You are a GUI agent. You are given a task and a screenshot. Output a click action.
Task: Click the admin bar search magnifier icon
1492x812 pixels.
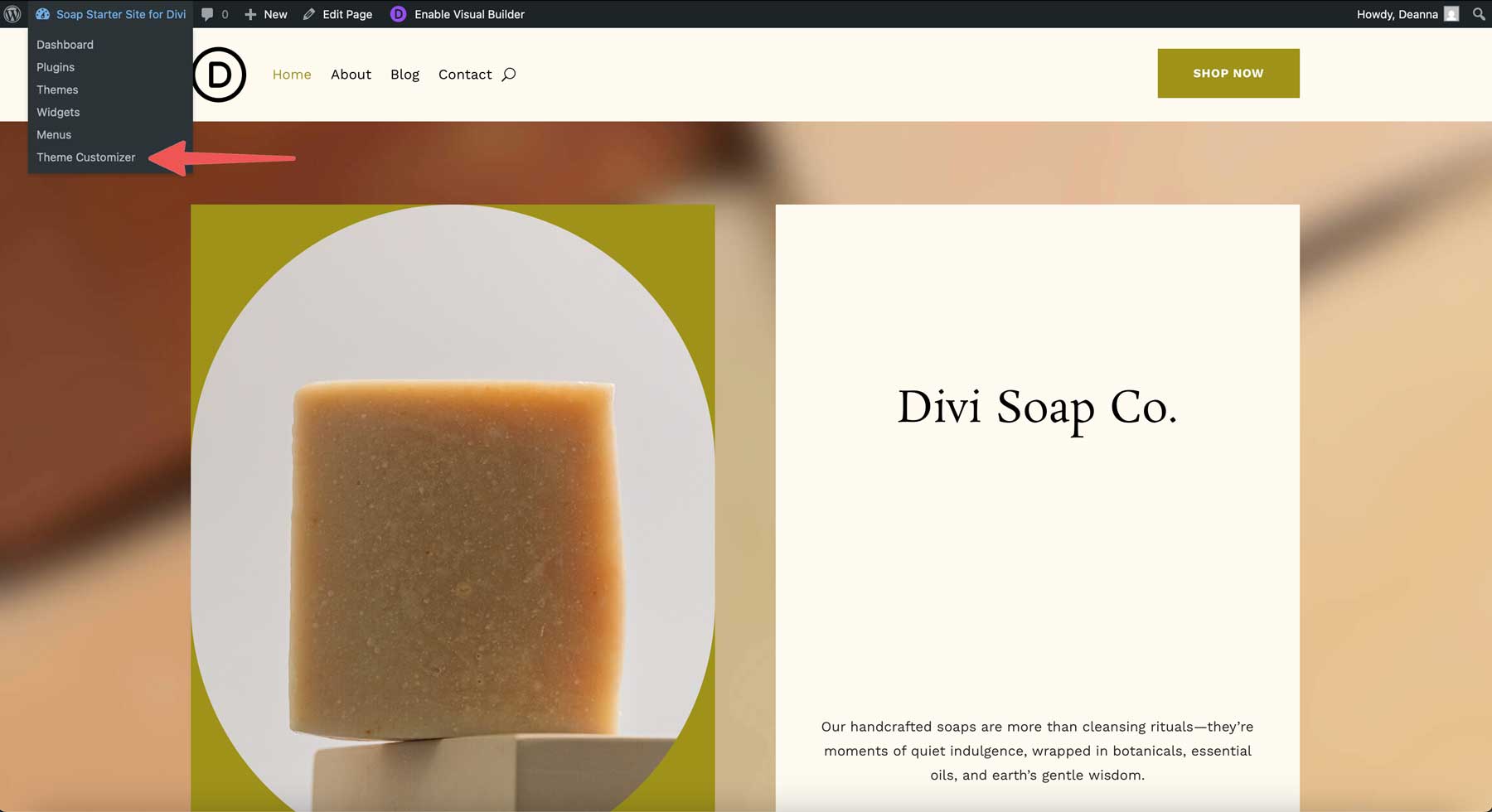(1479, 14)
